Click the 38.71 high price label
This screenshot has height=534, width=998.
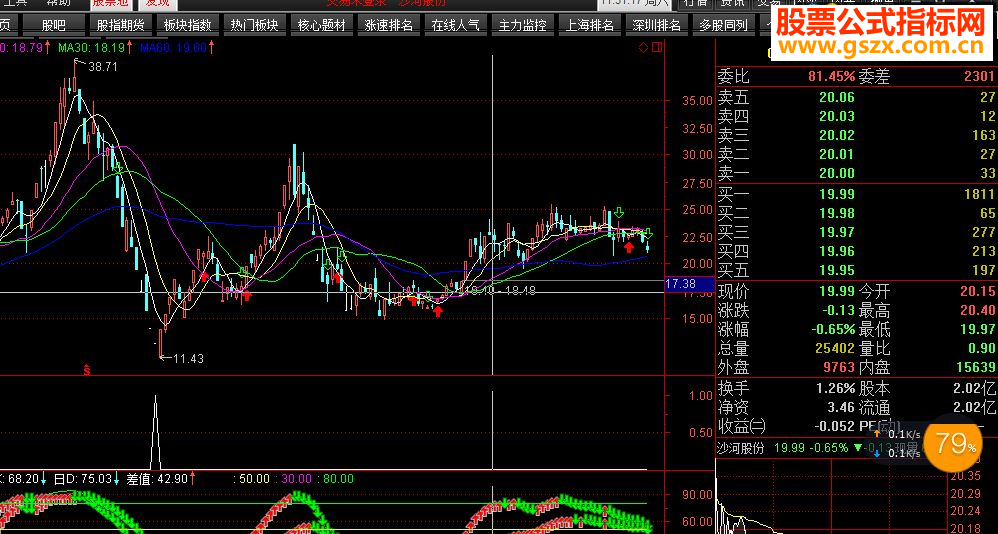[x=102, y=66]
